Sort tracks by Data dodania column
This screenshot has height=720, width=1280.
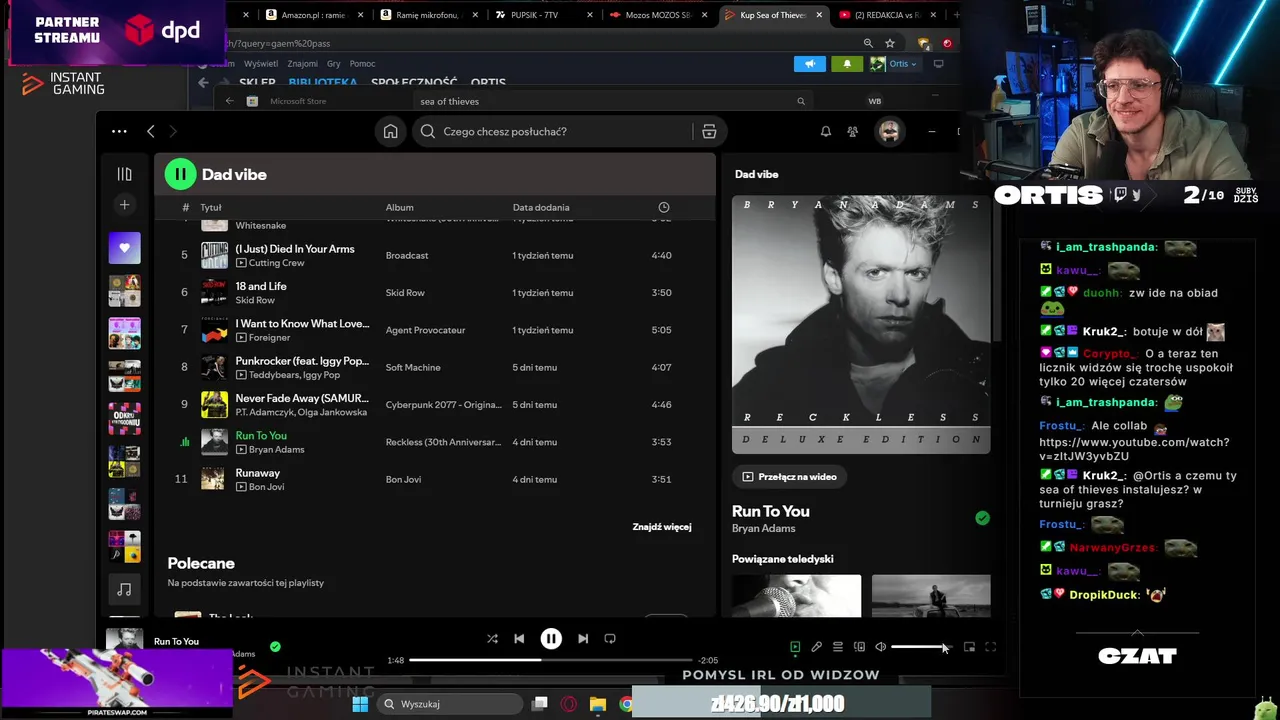coord(541,207)
